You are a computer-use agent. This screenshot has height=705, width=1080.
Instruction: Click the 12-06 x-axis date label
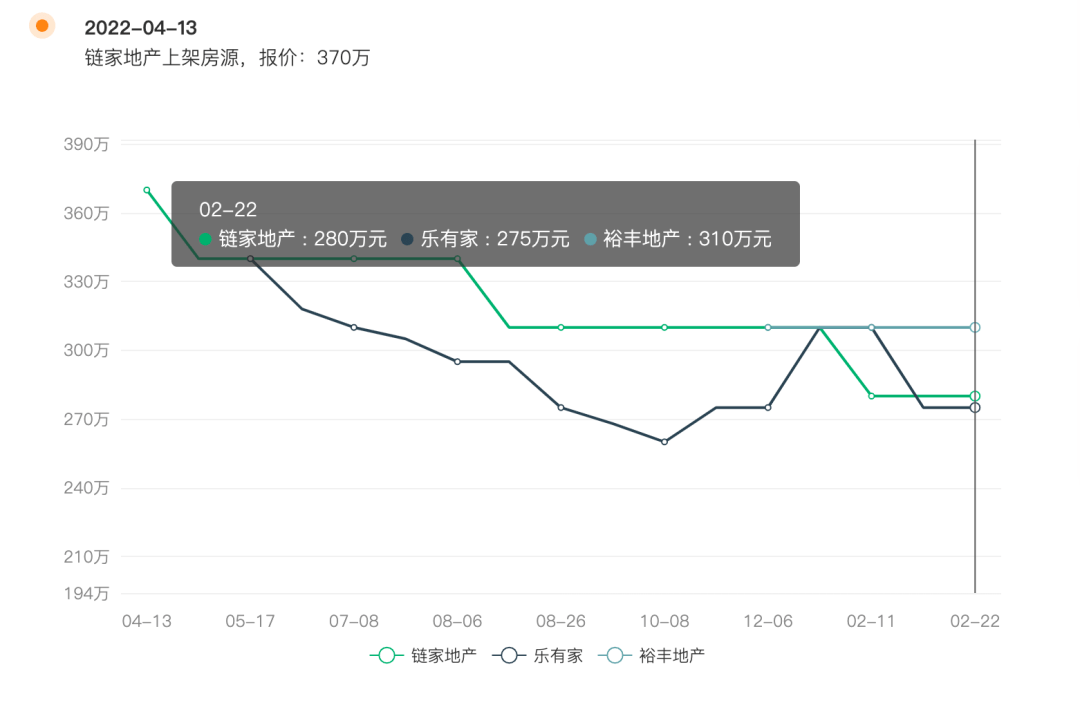pos(768,621)
